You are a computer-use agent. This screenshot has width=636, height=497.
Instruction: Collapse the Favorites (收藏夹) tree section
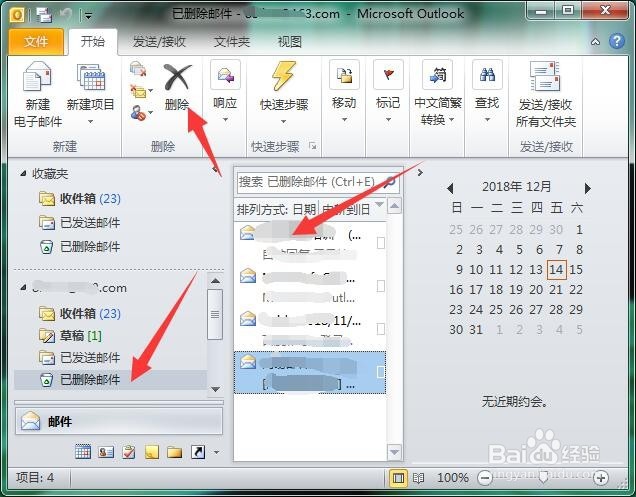[24, 174]
